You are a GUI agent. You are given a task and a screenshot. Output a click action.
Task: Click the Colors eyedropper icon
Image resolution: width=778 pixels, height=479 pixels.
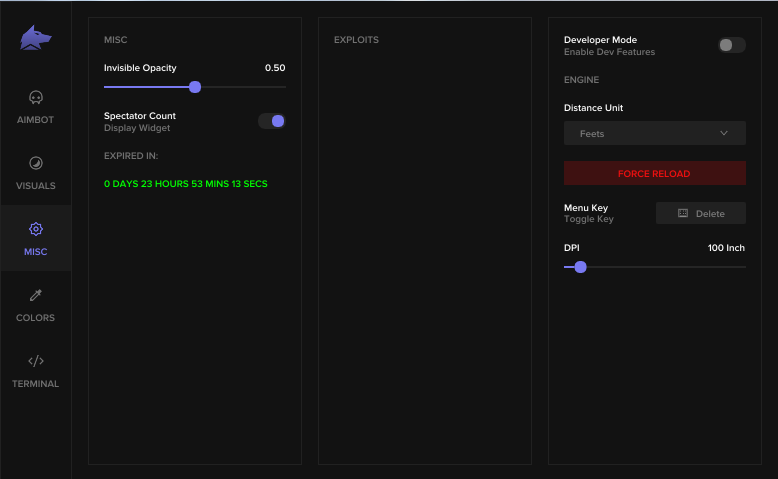click(36, 296)
